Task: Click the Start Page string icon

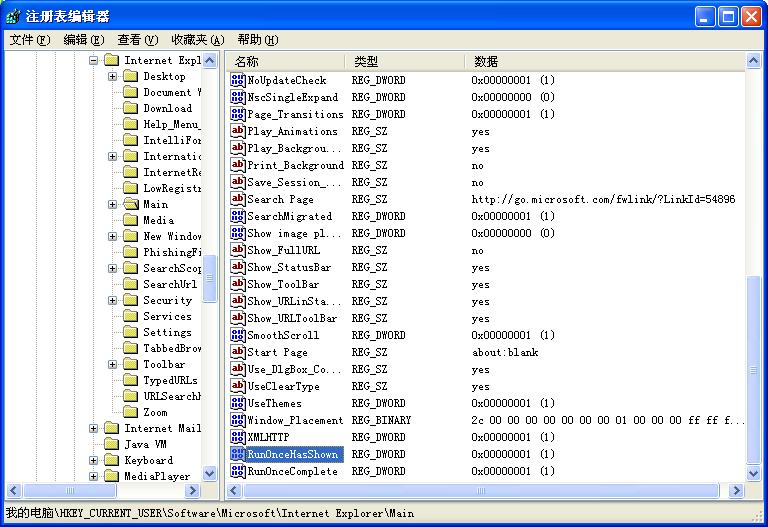Action: point(238,352)
